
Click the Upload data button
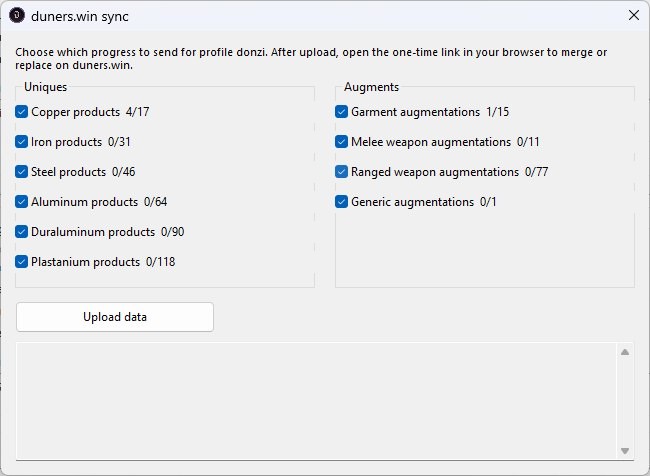(115, 317)
